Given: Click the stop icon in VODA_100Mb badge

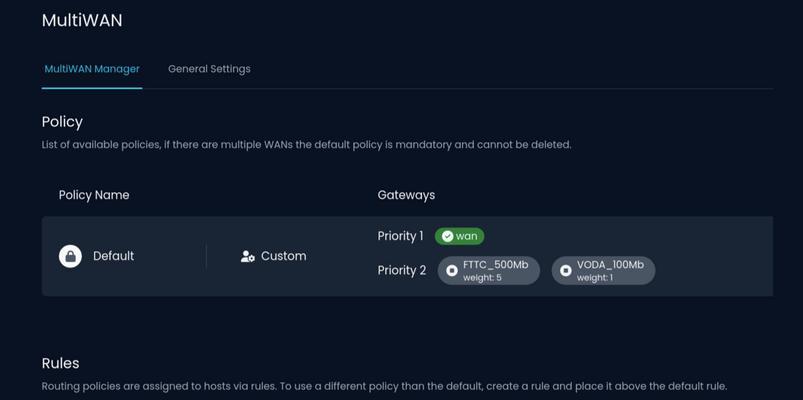Looking at the screenshot, I should [x=565, y=270].
